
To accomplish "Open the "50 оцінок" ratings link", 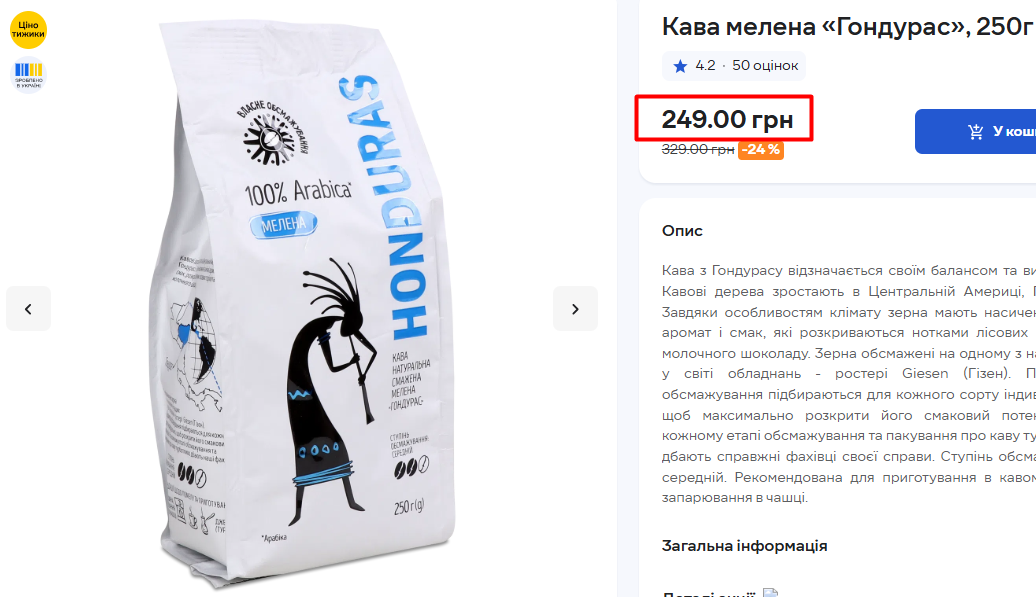I will click(765, 65).
